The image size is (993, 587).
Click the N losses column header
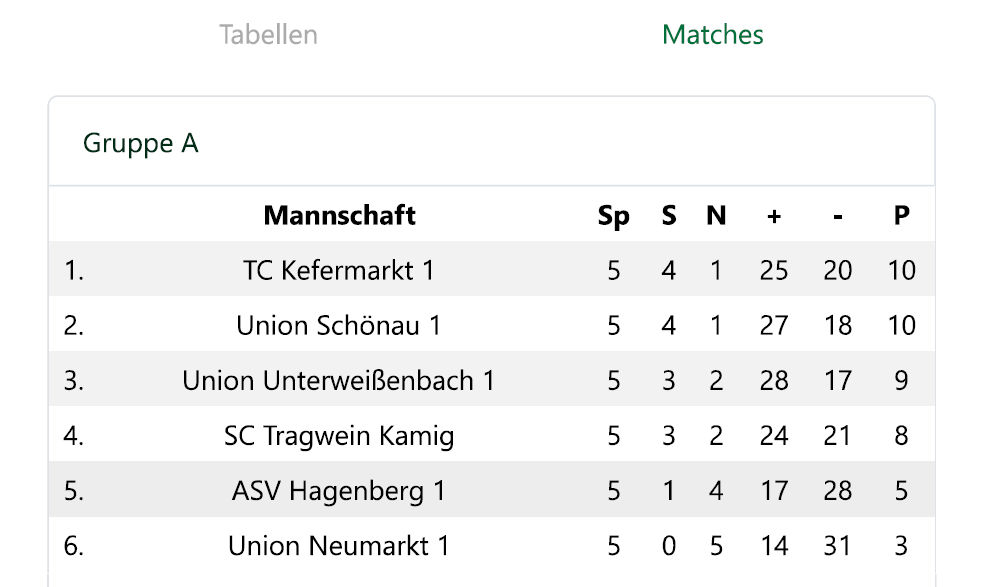[716, 215]
